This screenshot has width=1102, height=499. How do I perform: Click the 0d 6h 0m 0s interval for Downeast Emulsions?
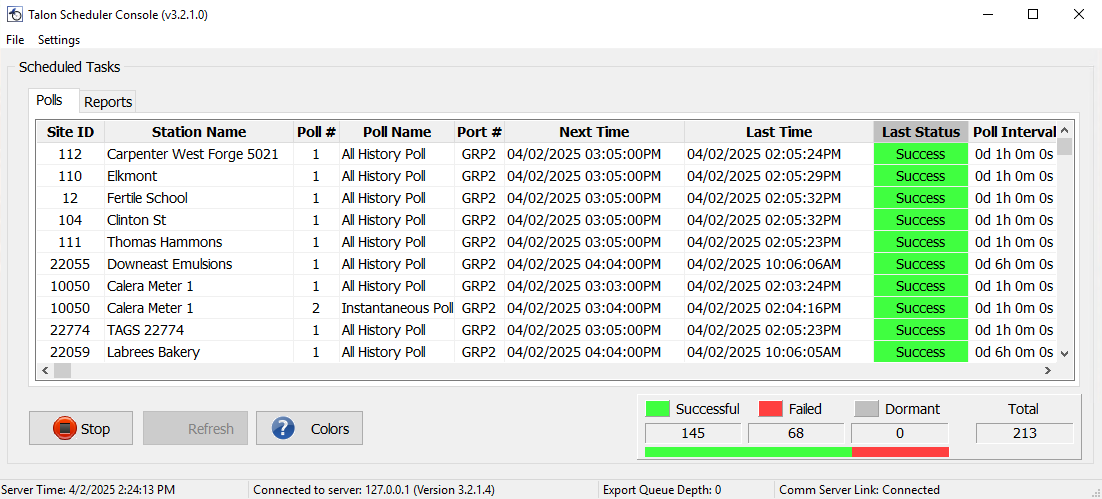coord(1013,264)
